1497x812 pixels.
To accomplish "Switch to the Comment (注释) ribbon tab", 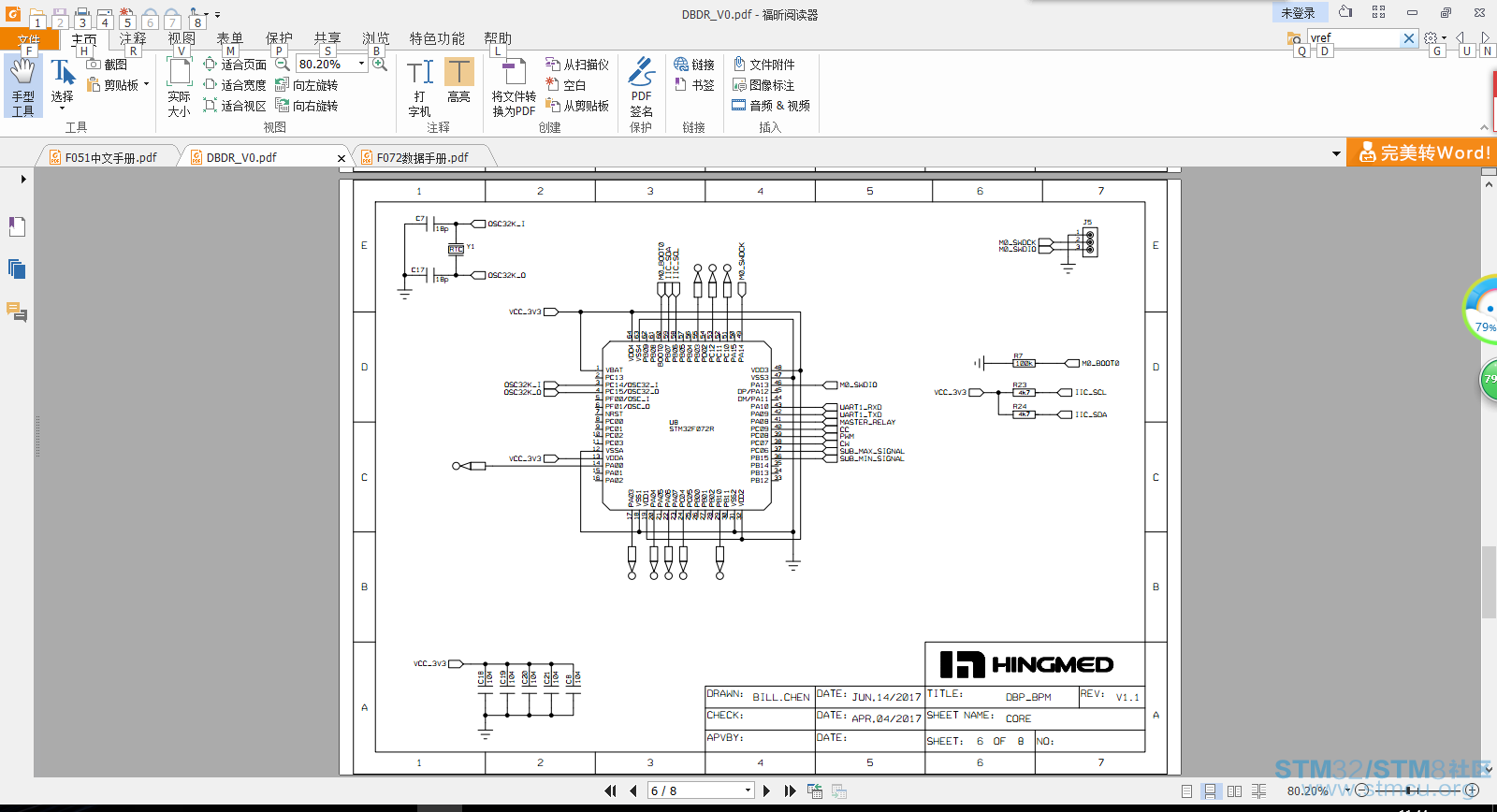I will pos(133,38).
